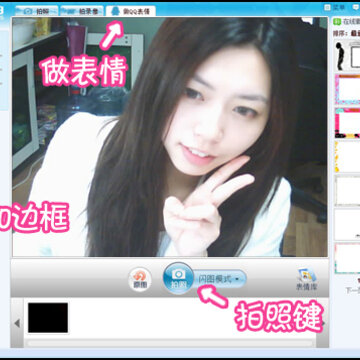Viewport: 360px width, 360px height.
Task: Click the speech bubble icon beside 菜单
Action: (356, 7)
